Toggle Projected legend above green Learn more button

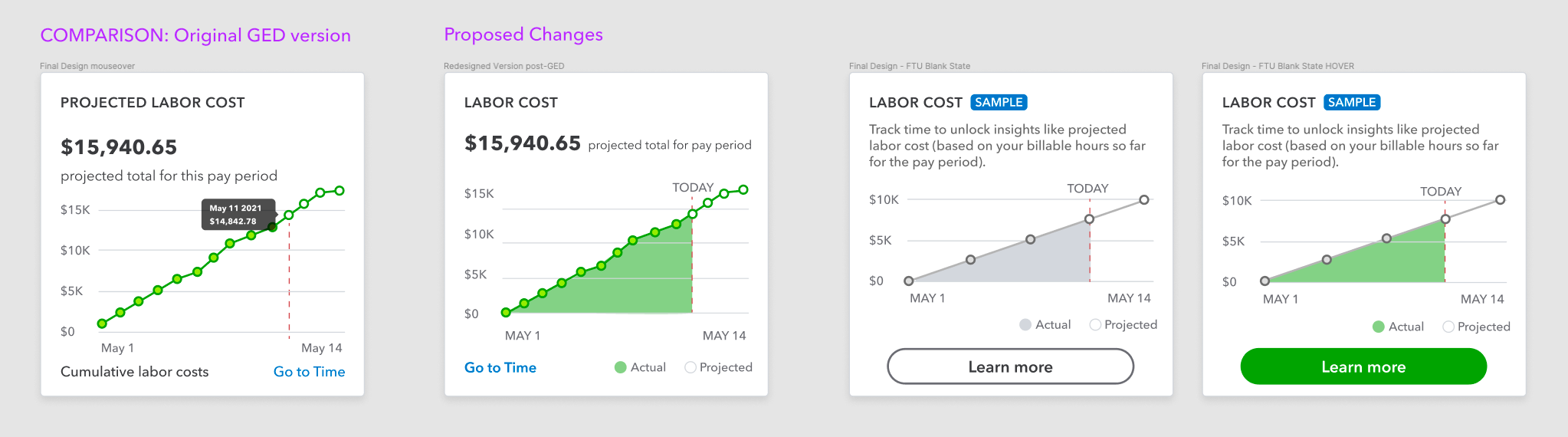coord(1448,327)
